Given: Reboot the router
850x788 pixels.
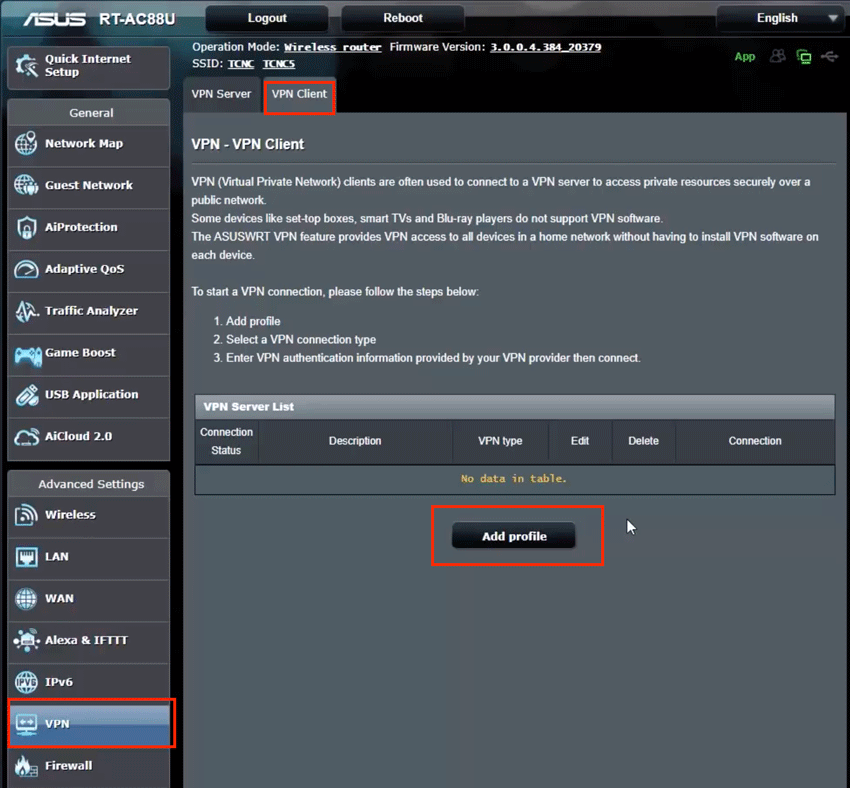Looking at the screenshot, I should [402, 17].
